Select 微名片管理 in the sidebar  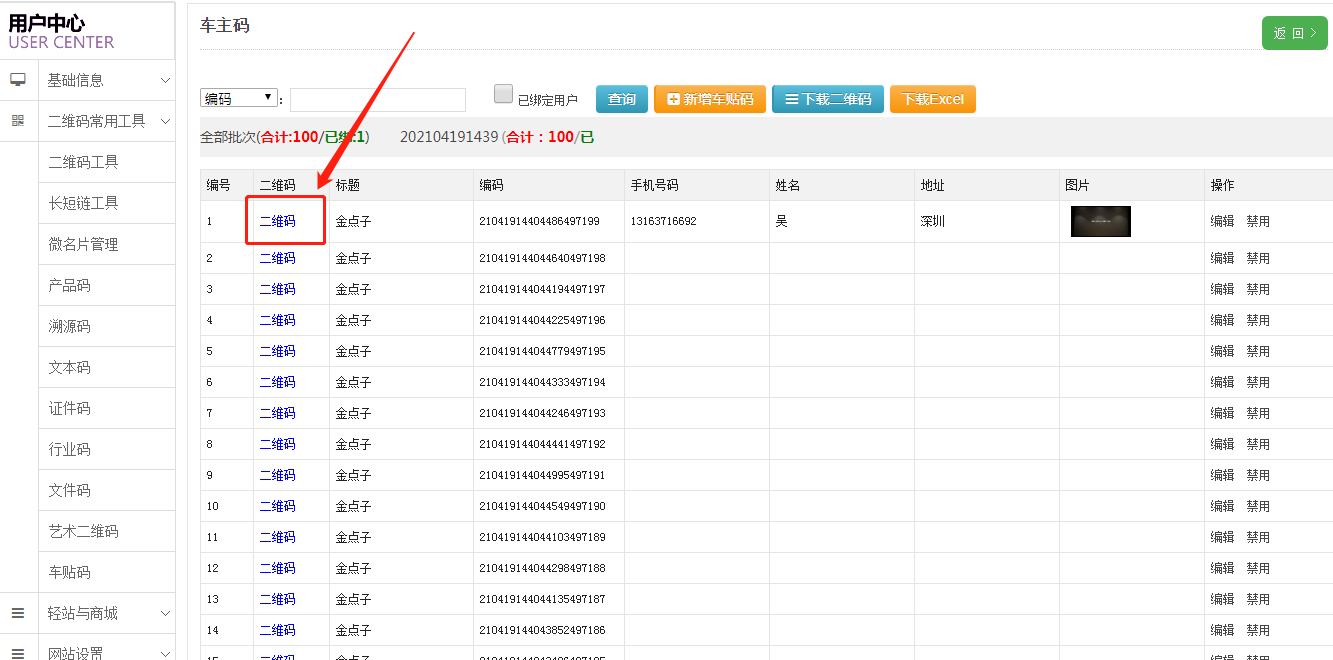coord(84,244)
